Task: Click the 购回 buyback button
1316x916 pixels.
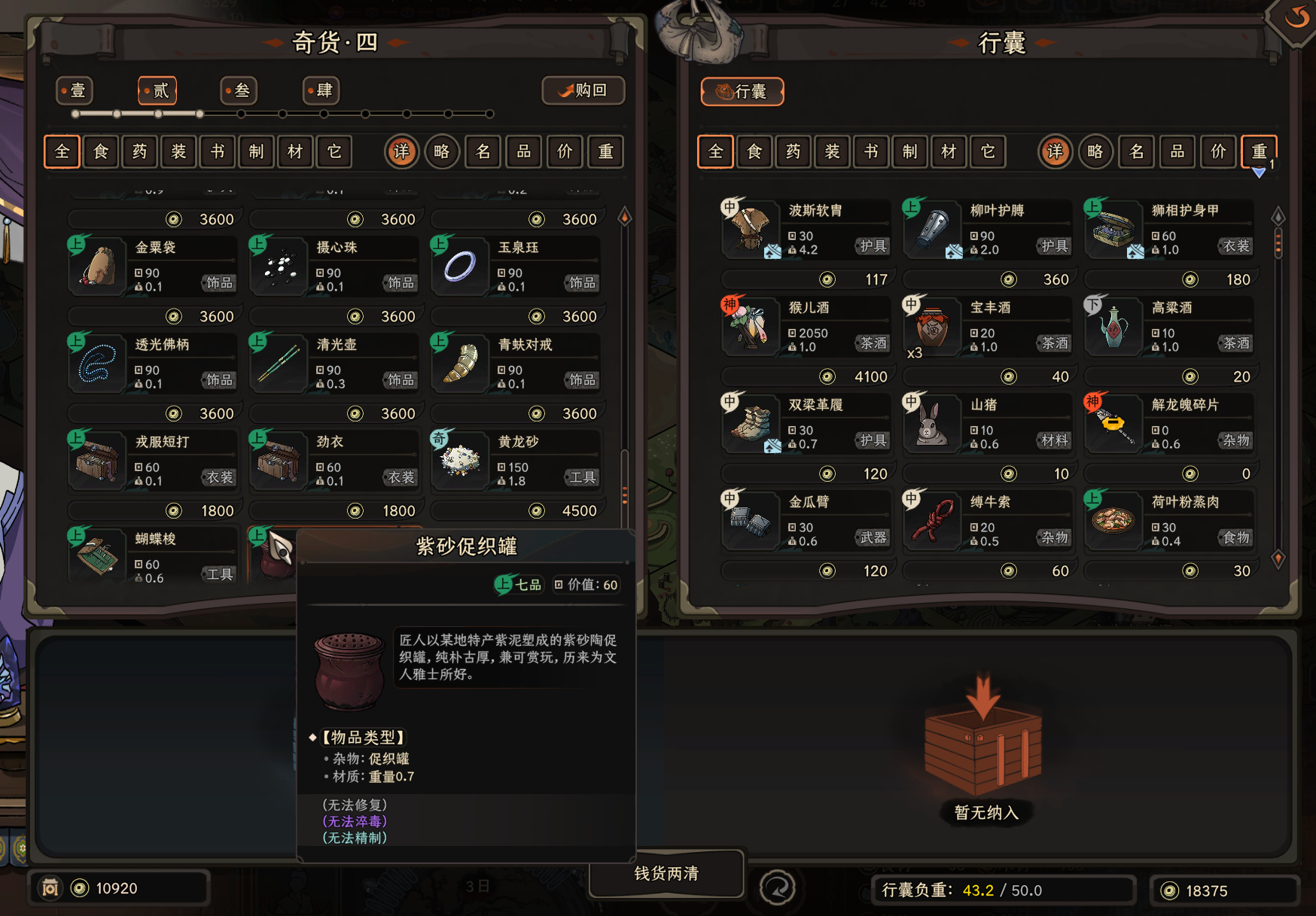Action: pyautogui.click(x=583, y=91)
